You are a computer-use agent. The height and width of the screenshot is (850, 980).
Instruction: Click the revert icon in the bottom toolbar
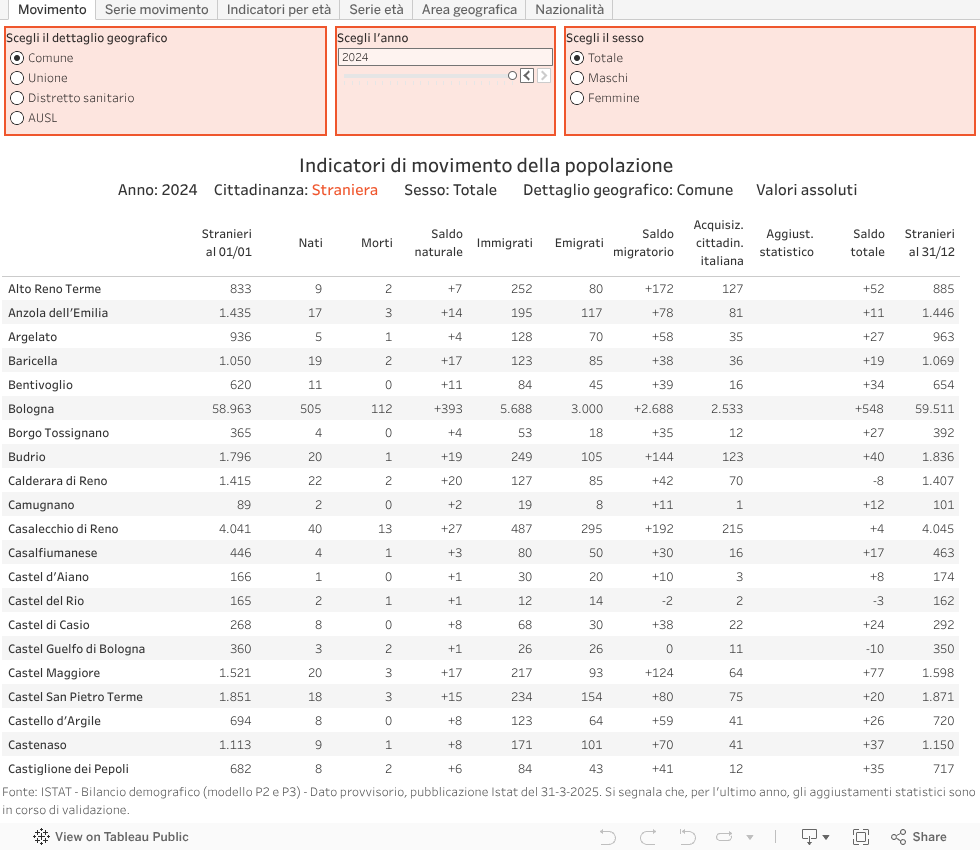point(687,837)
